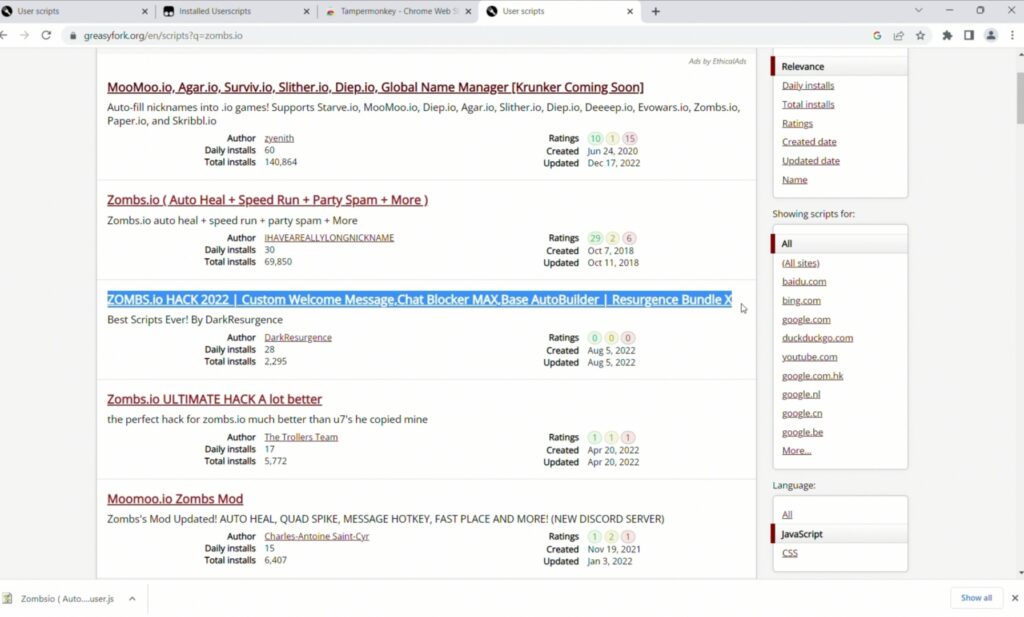Screen dimensions: 1024x617
Task: Show scripts for (All sites)
Action: (801, 263)
